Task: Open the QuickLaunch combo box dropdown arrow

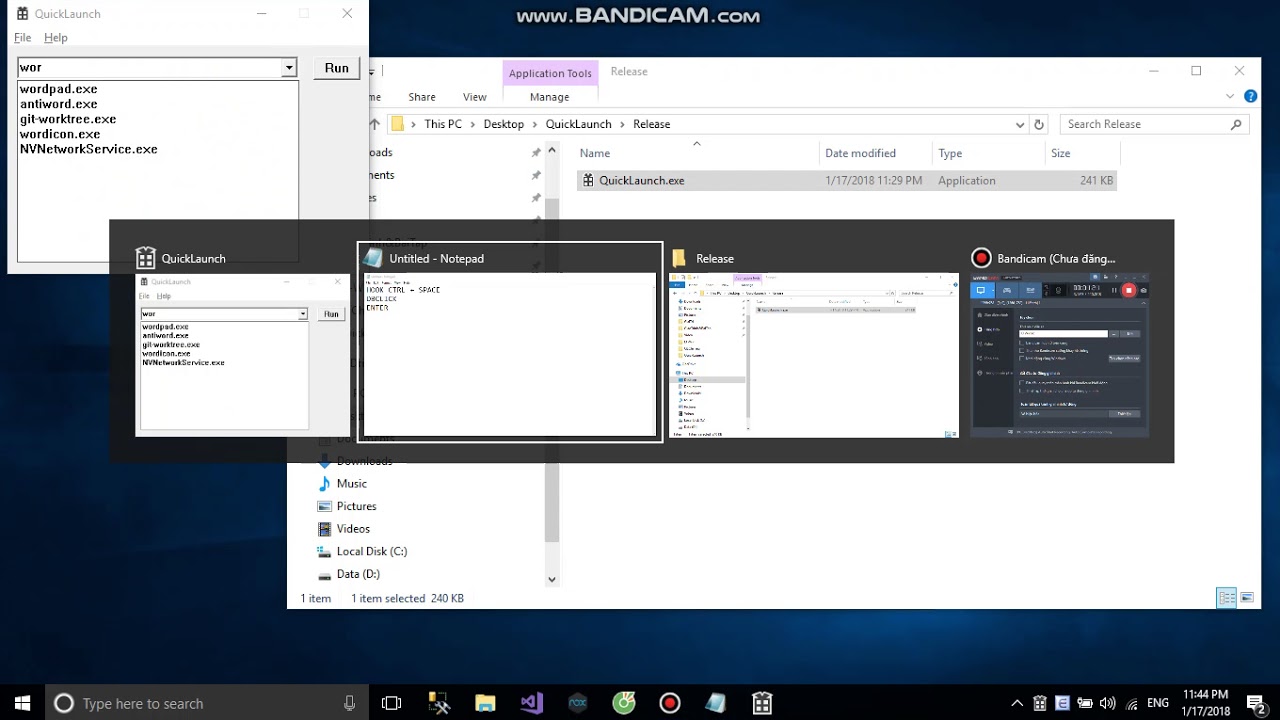Action: 289,68
